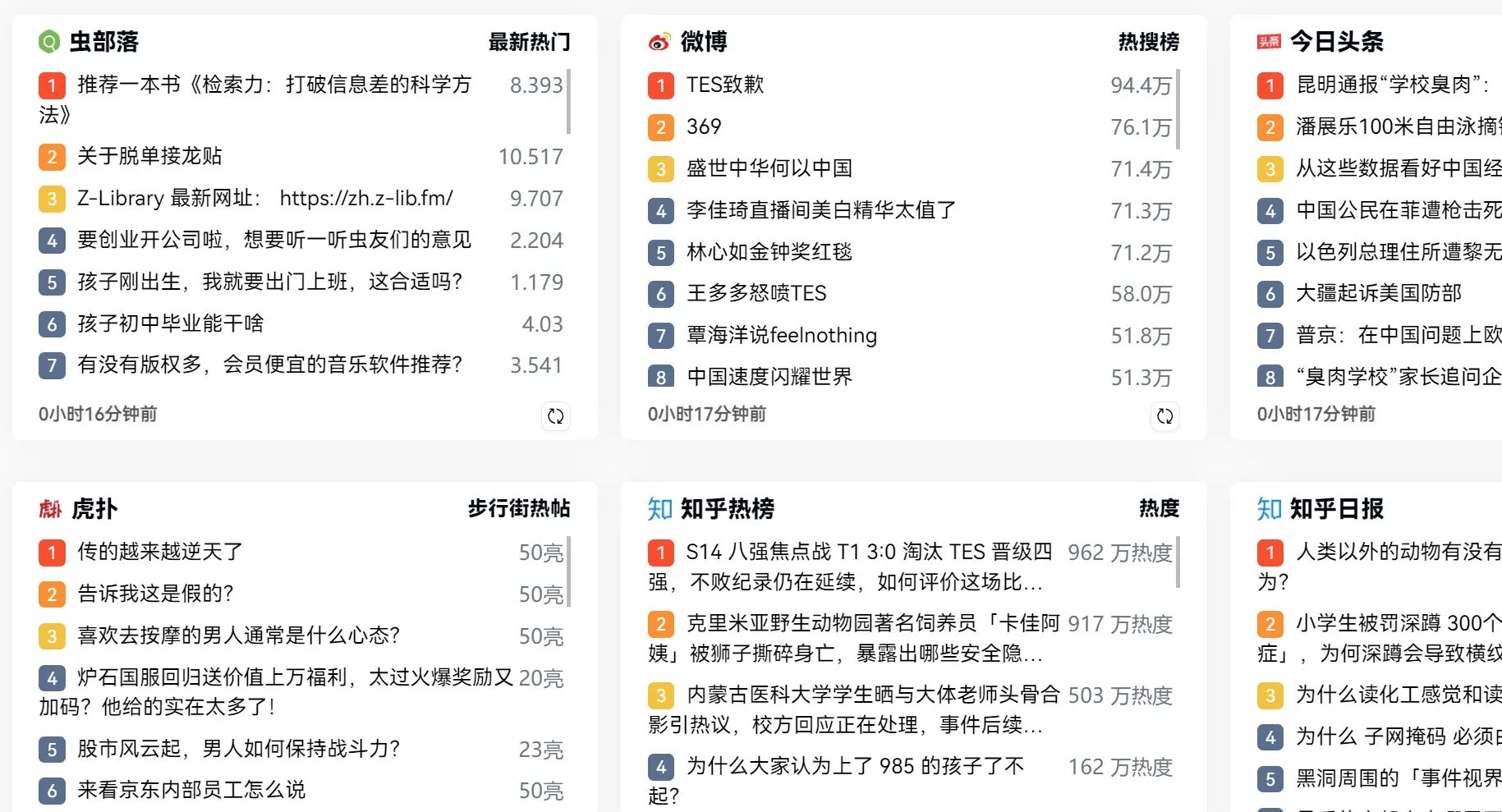Open 知乎 question 为什么大家认为上了 985
Screen dimensions: 1502x812
point(837,781)
